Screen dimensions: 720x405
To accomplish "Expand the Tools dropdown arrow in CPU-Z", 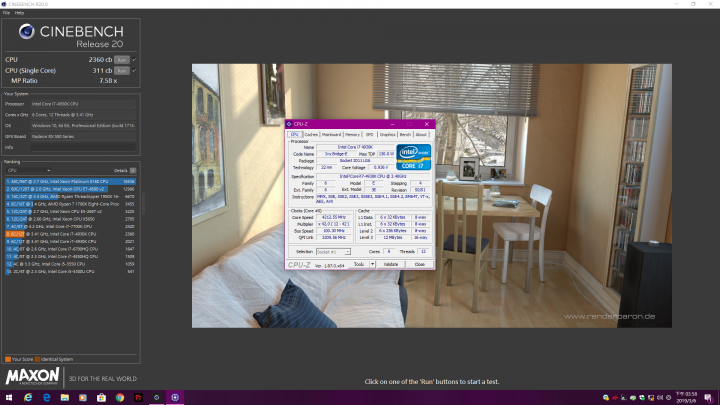I will point(372,264).
